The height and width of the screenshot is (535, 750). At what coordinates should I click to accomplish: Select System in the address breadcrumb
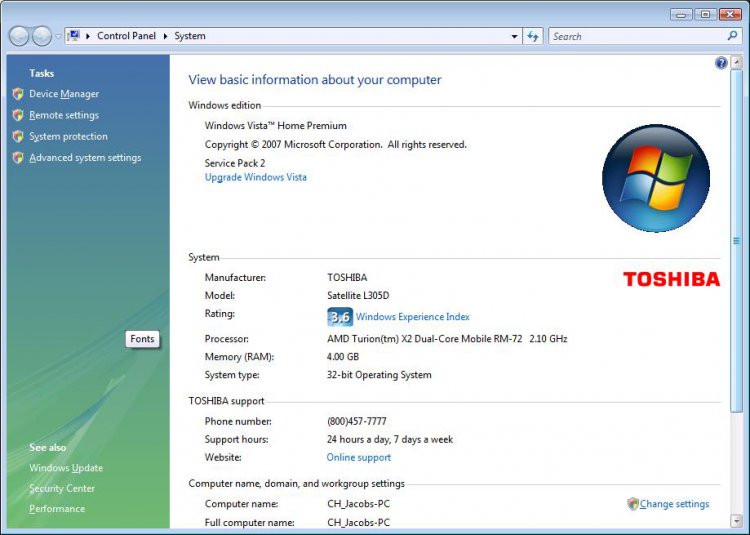(x=190, y=36)
